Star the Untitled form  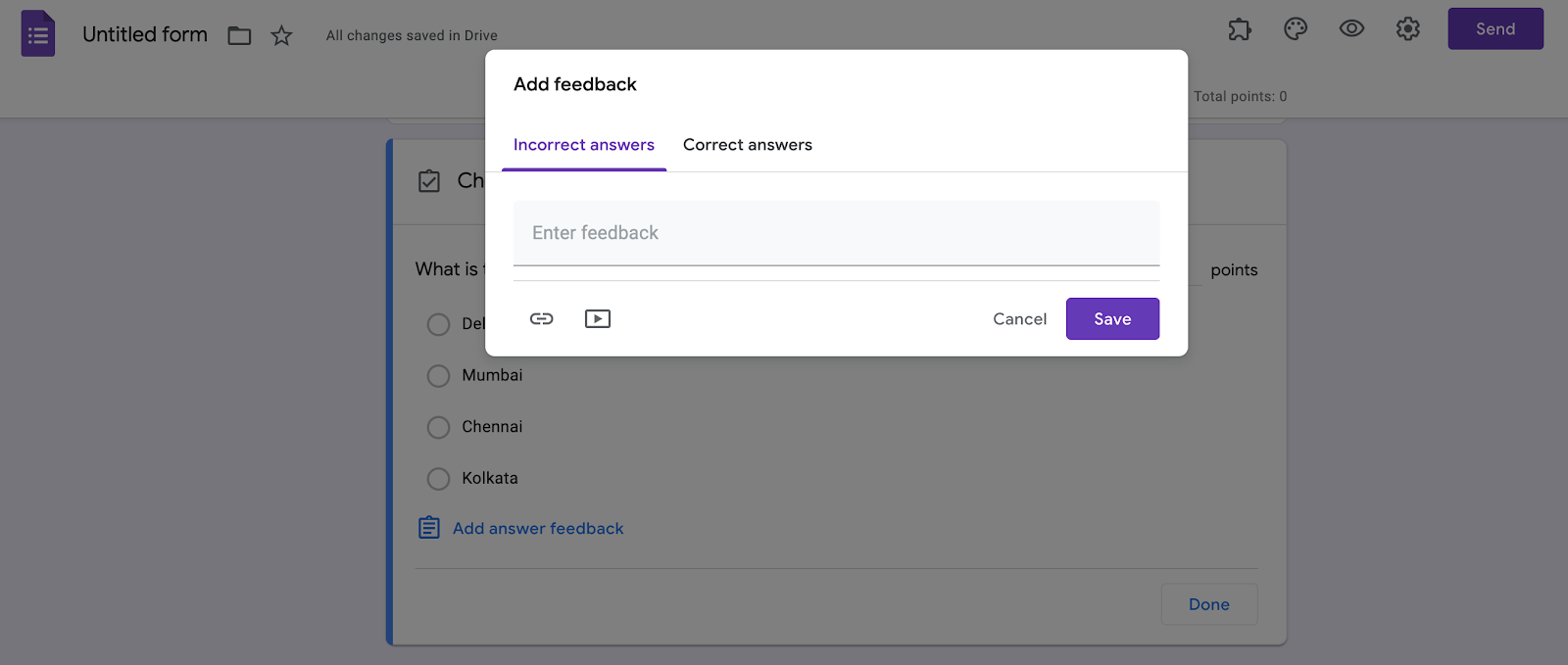pos(282,36)
